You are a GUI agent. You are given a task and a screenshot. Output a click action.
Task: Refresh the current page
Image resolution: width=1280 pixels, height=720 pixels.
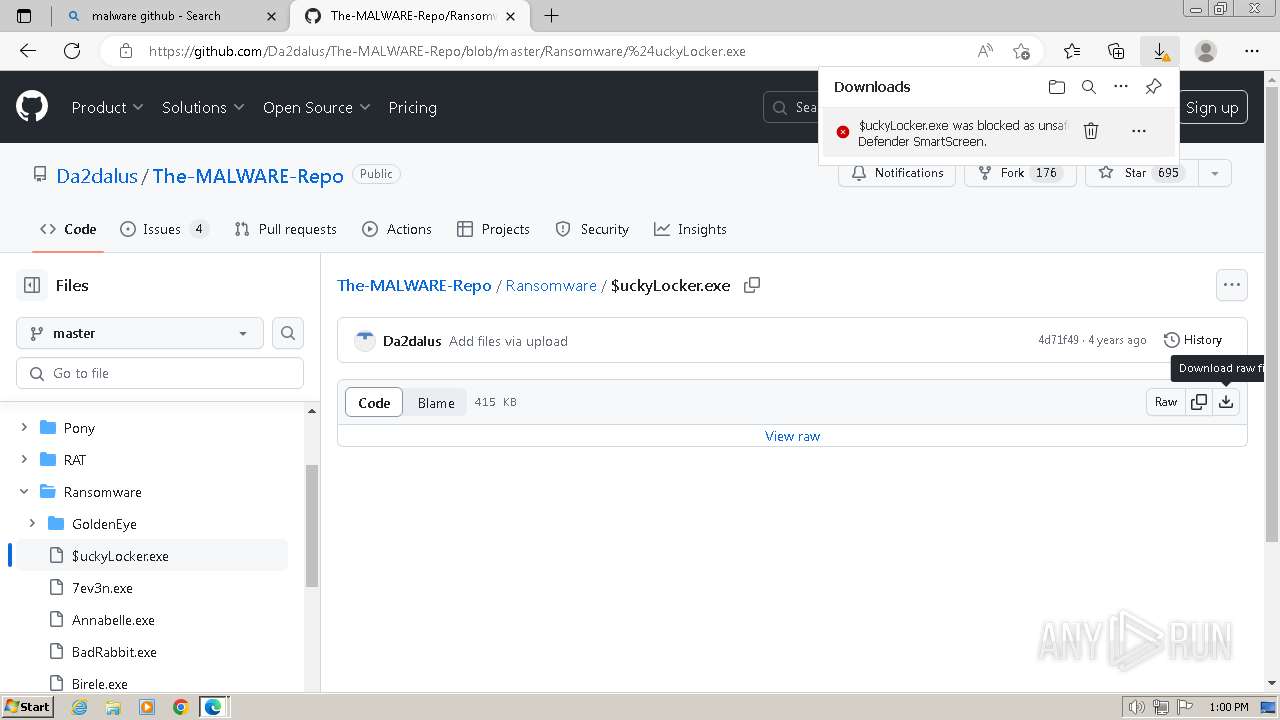pos(72,51)
